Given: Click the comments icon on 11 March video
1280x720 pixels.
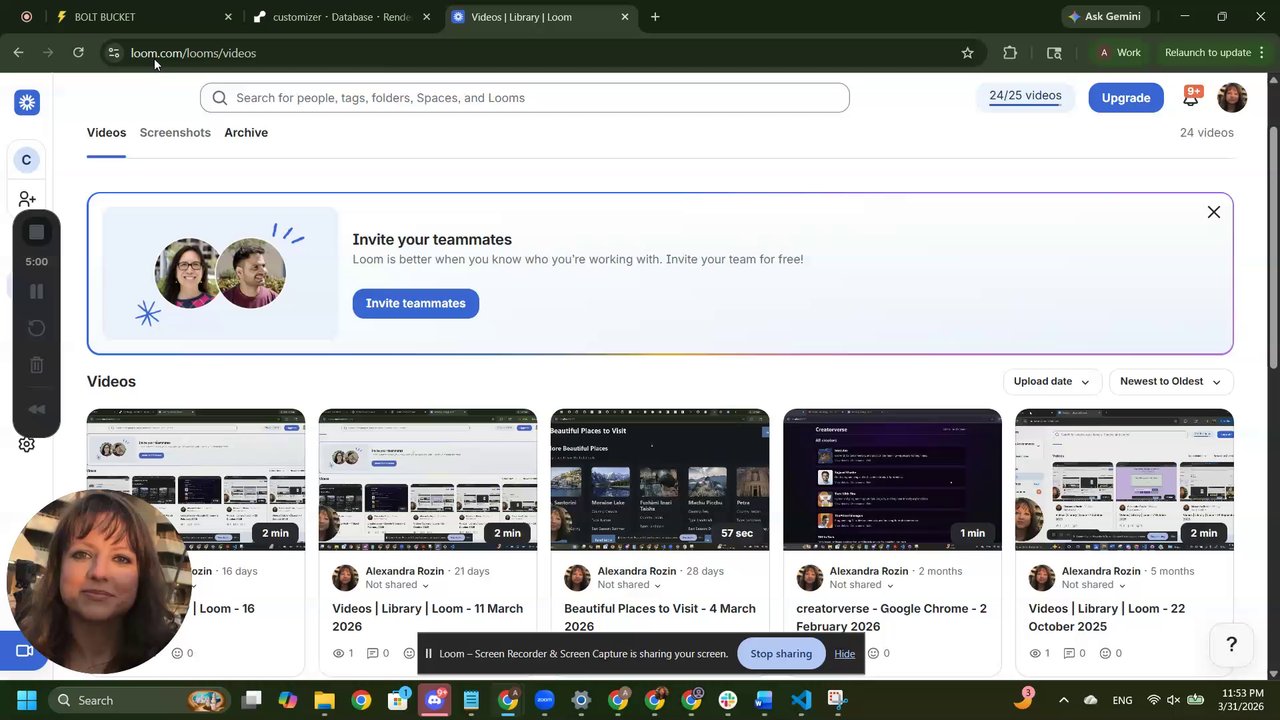Looking at the screenshot, I should coord(372,653).
